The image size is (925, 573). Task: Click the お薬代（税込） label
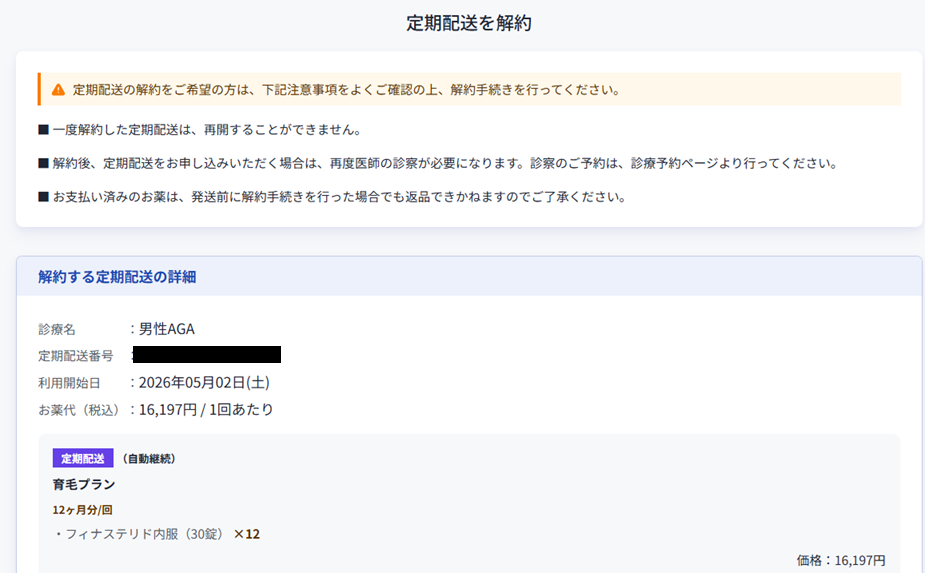click(79, 410)
